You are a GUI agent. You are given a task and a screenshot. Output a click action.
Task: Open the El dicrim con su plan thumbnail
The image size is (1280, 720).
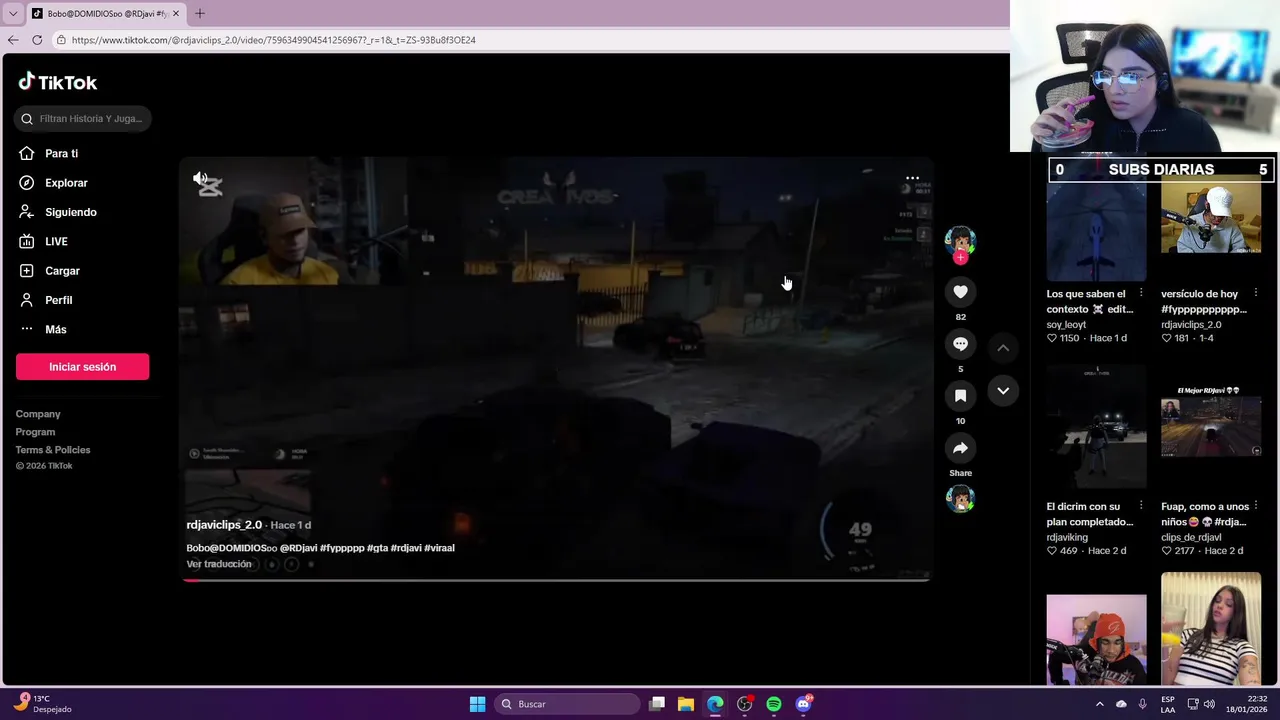[x=1096, y=428]
